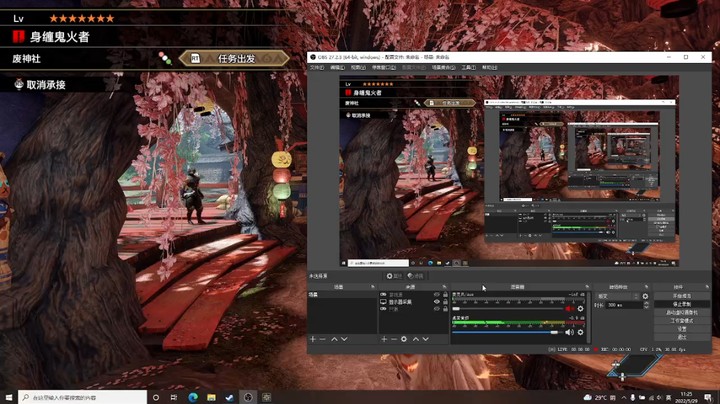The image size is (720, 404).
Task: Click 设置 settings button in Controls
Action: click(x=681, y=329)
